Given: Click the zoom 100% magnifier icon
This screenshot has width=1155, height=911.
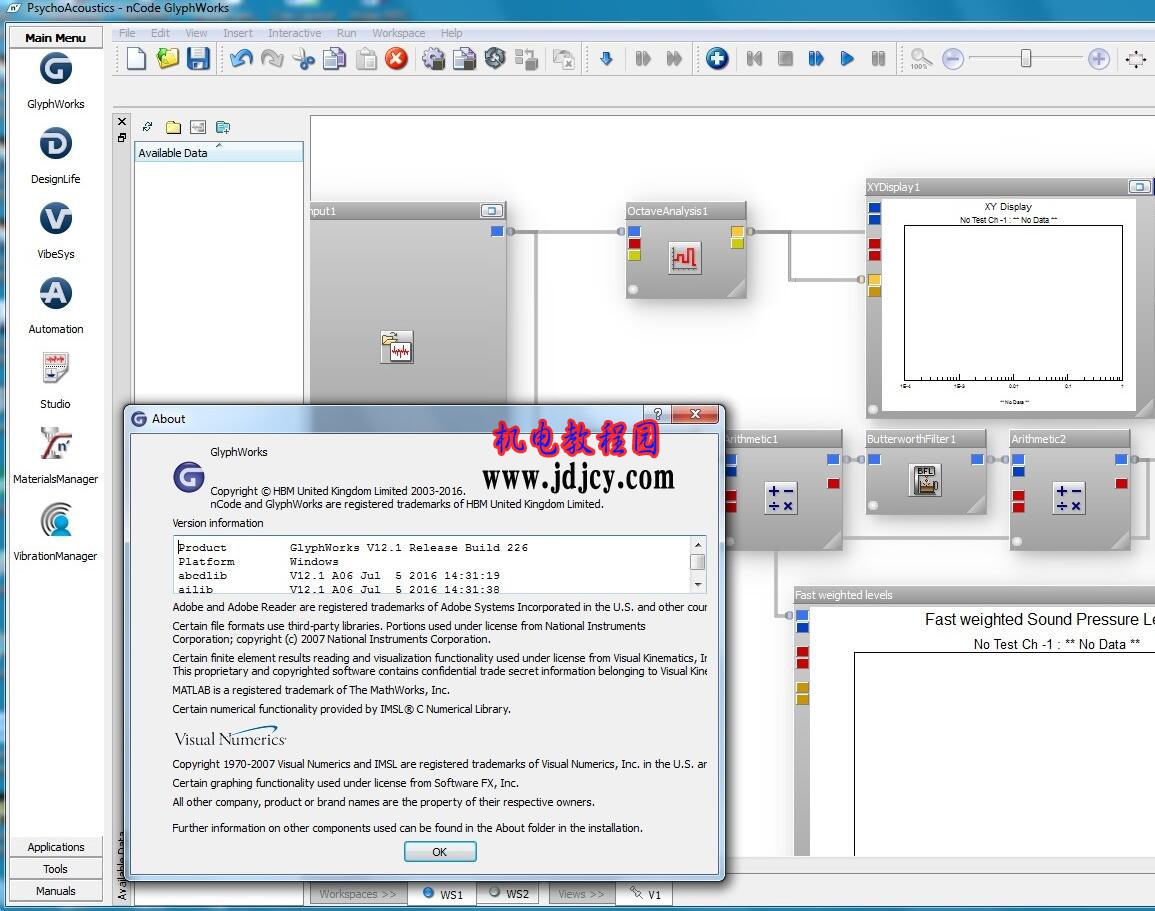Looking at the screenshot, I should [x=920, y=59].
